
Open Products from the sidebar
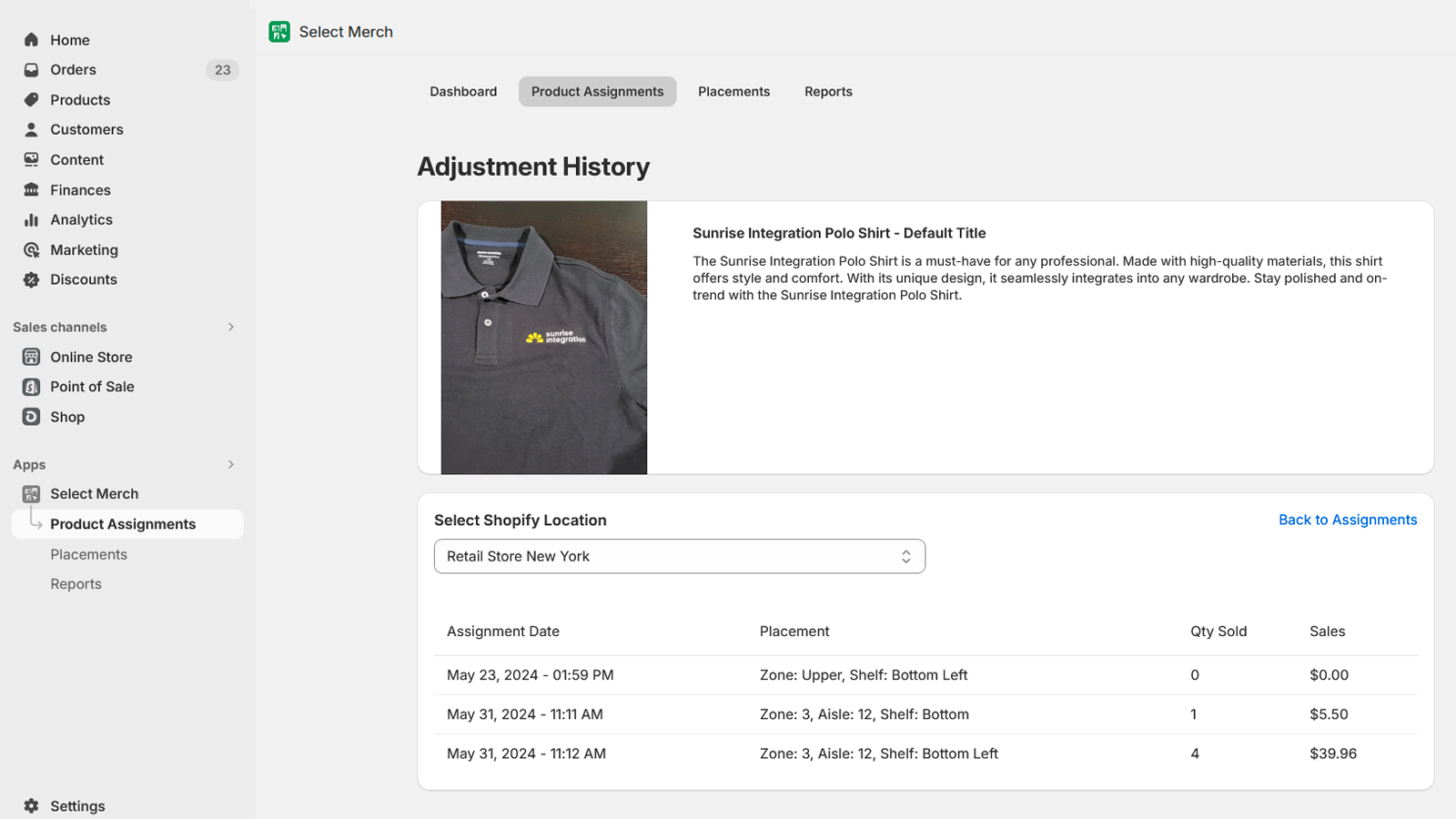(80, 99)
